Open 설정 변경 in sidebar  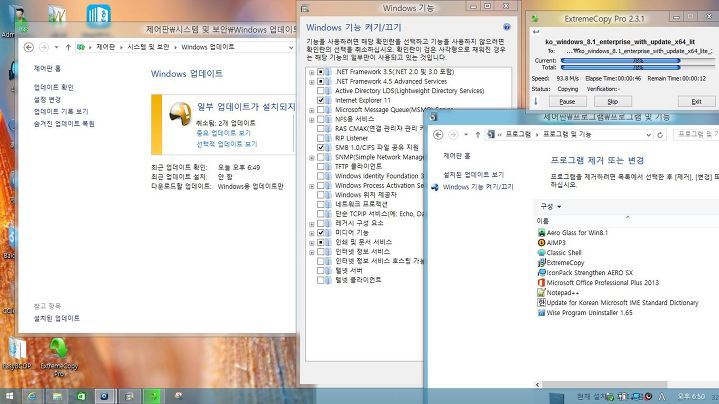point(47,100)
